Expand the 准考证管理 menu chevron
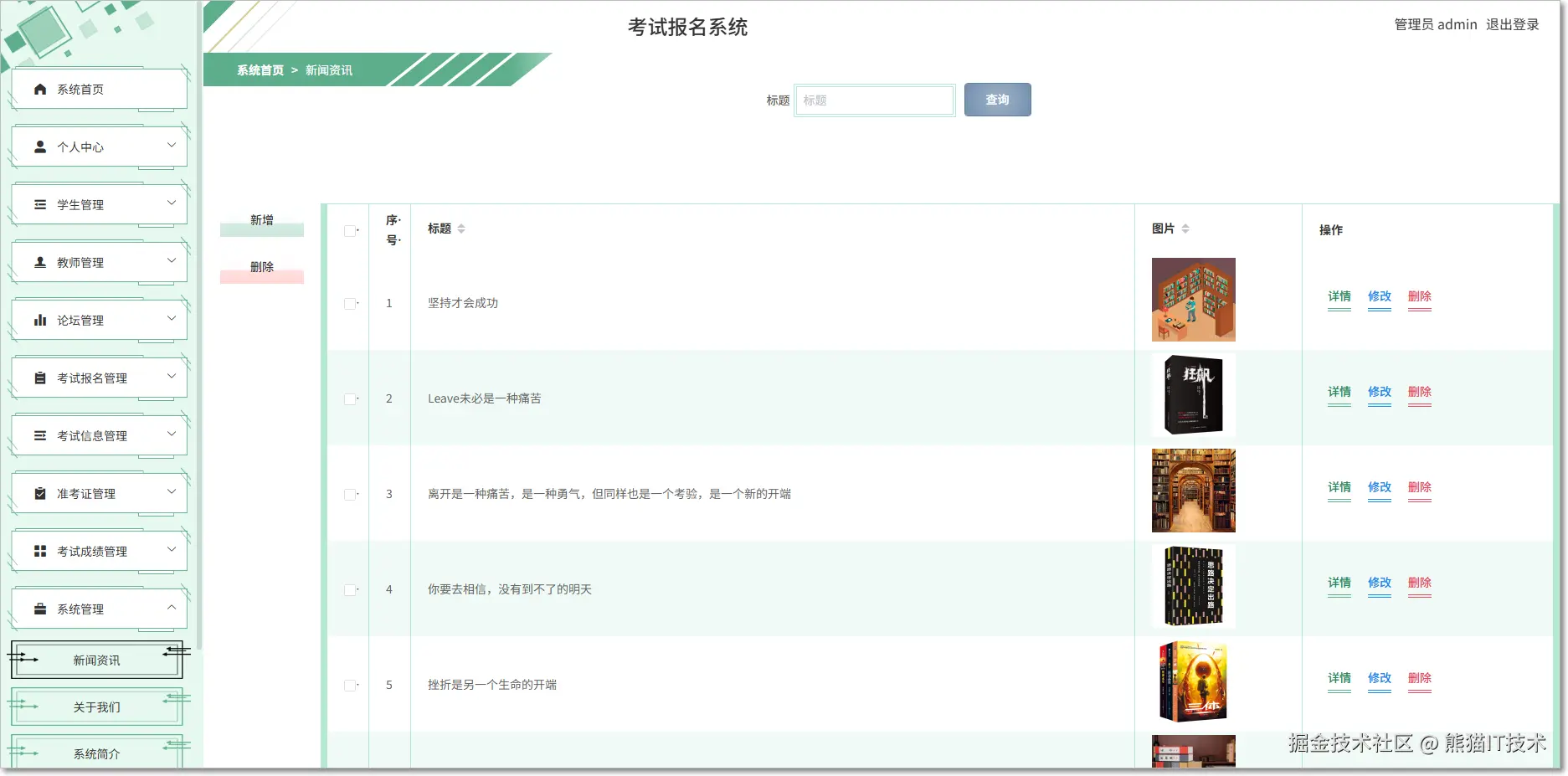This screenshot has width=1568, height=776. (x=172, y=491)
